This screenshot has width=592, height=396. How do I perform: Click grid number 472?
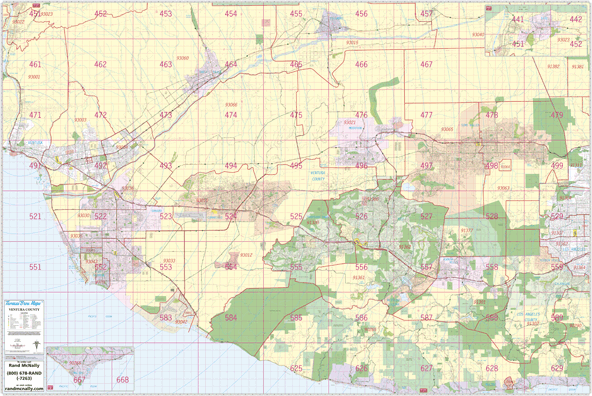100,115
